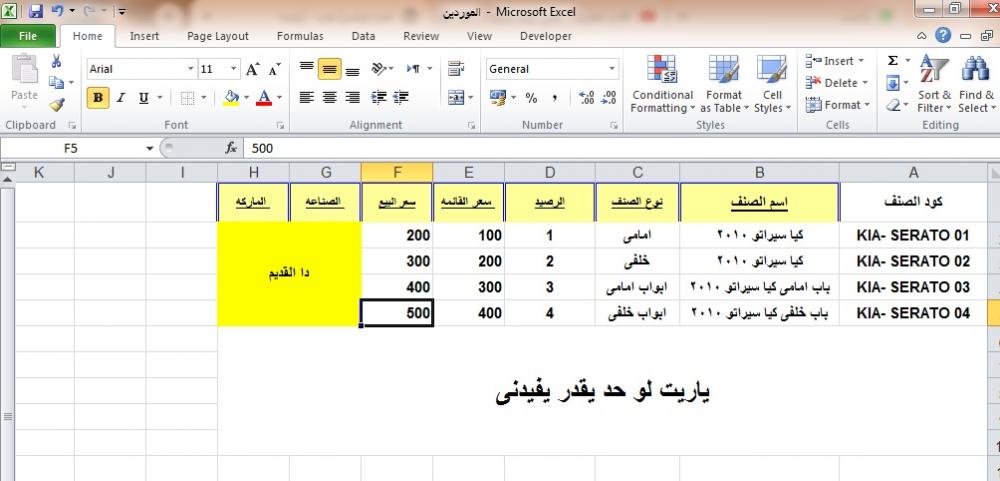Decrease font size with shrink font icon

pyautogui.click(x=274, y=69)
